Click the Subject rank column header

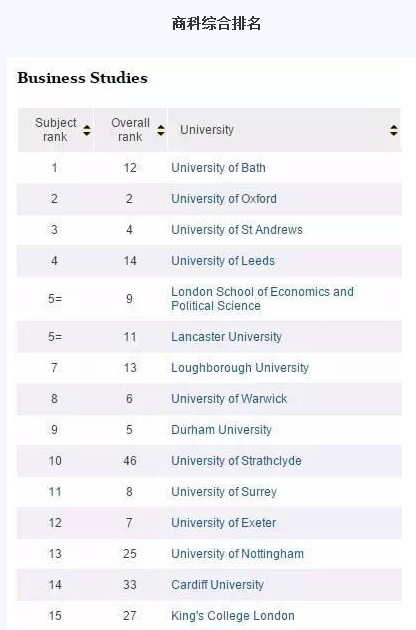55,130
